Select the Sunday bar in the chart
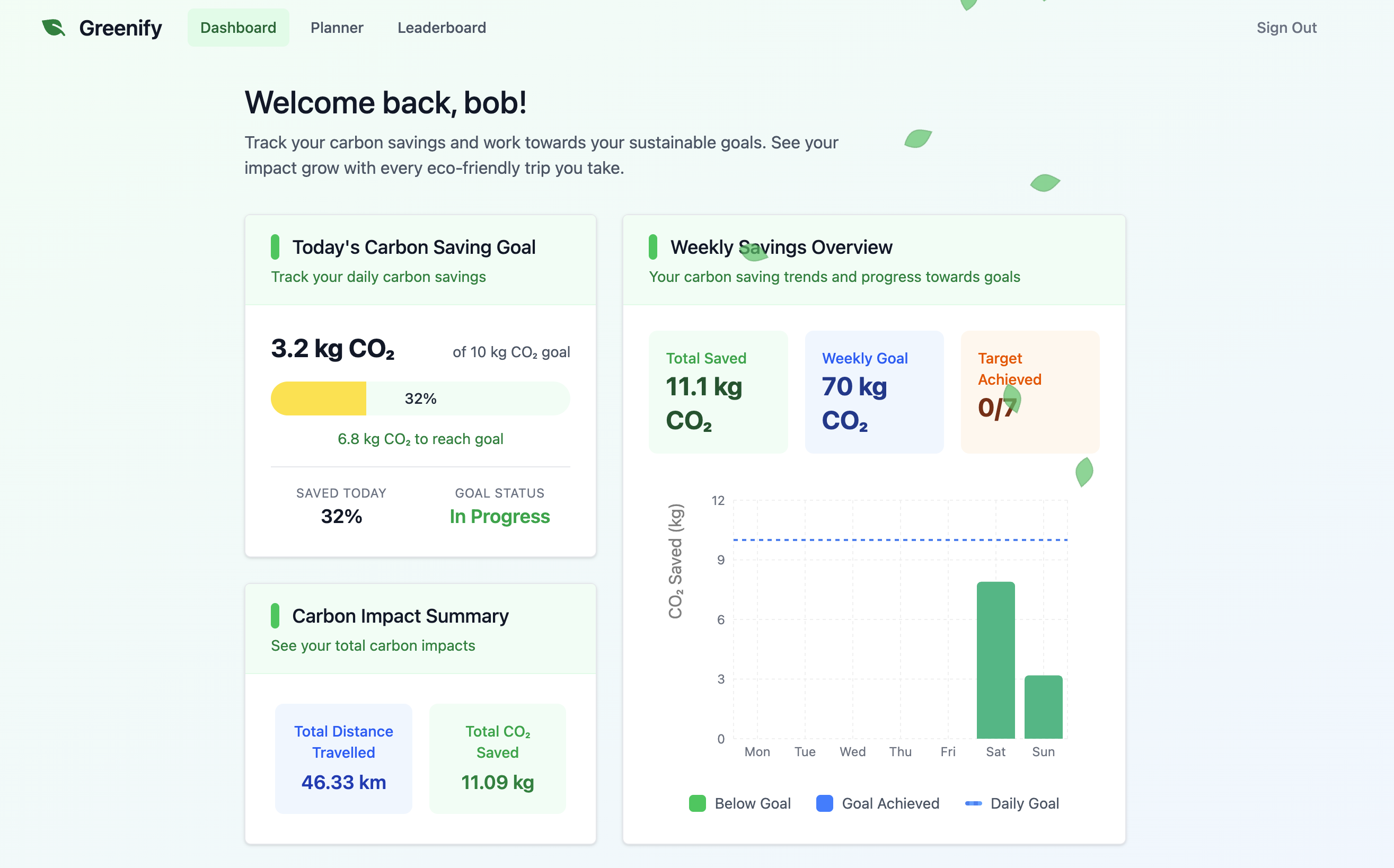Screen dimensions: 1394x868 click(1043, 707)
